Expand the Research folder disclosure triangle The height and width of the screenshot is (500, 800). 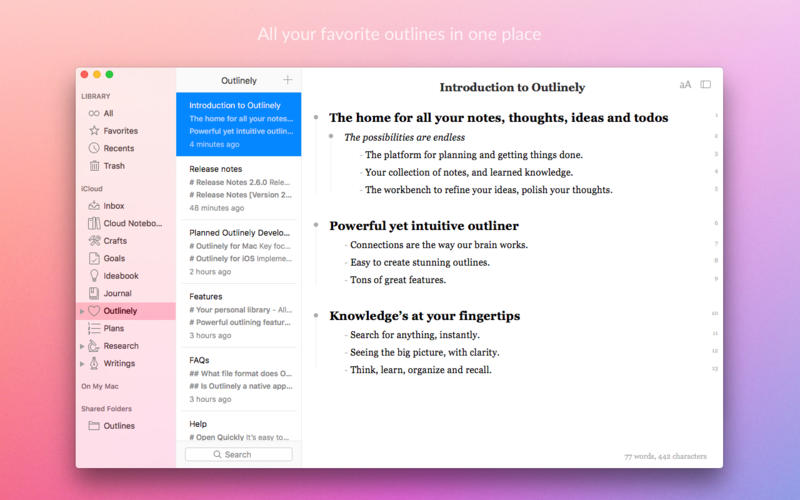click(x=82, y=346)
